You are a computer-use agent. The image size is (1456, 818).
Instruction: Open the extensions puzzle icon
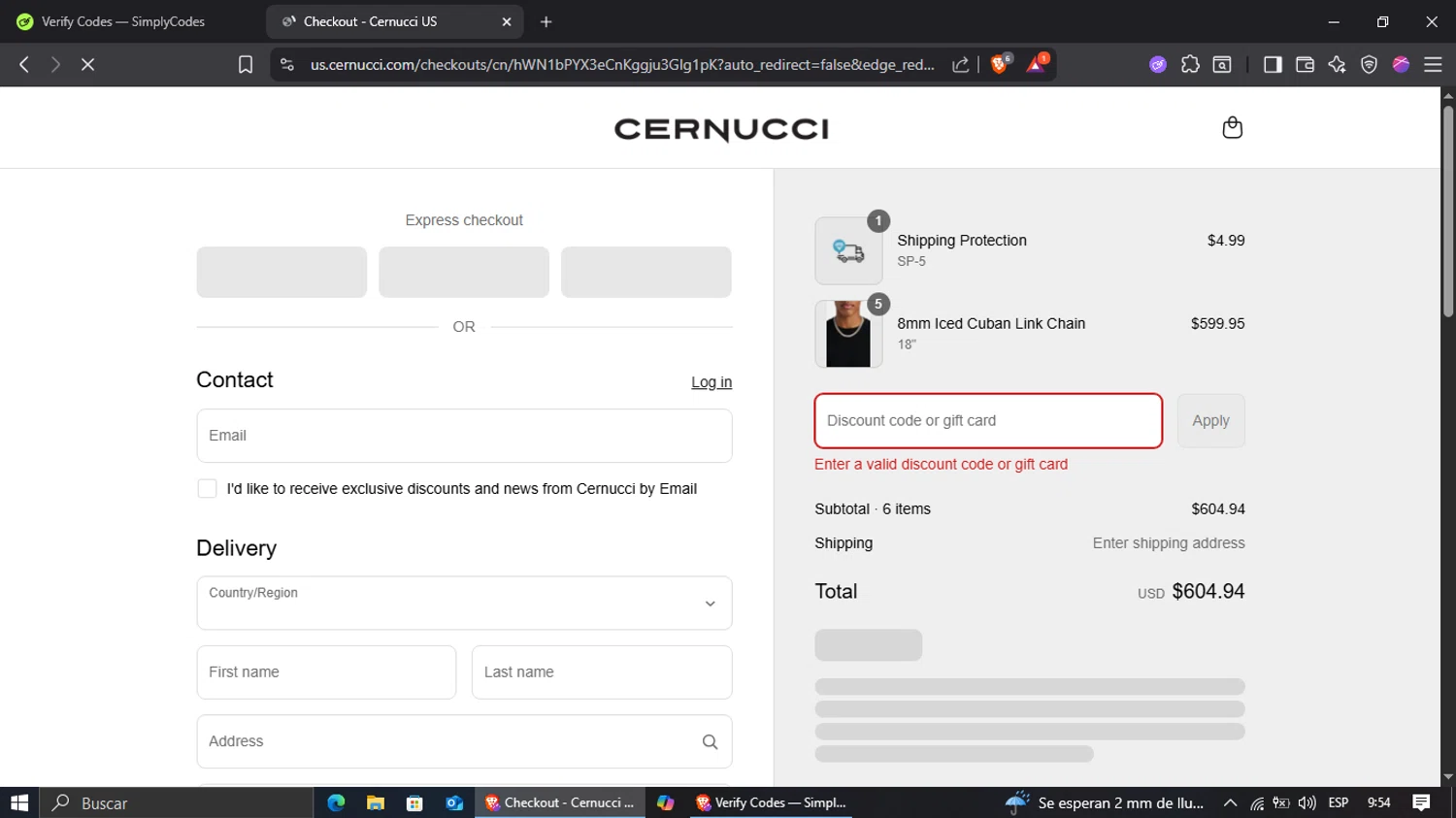point(1190,64)
